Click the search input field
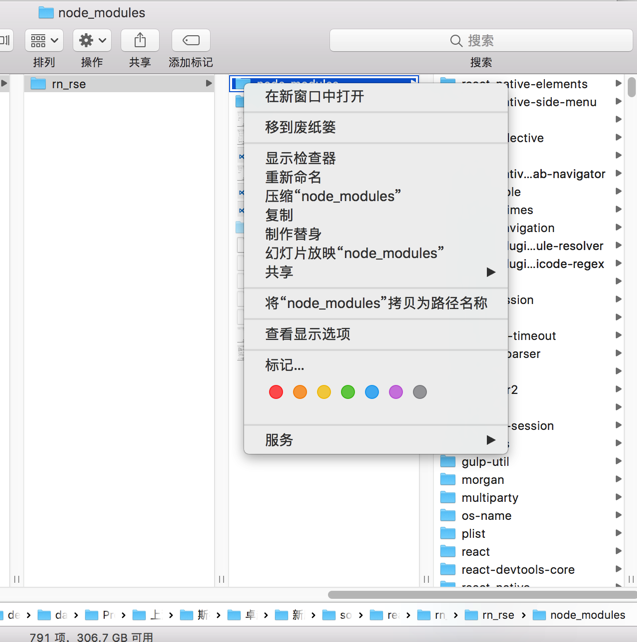637x642 pixels. point(480,40)
